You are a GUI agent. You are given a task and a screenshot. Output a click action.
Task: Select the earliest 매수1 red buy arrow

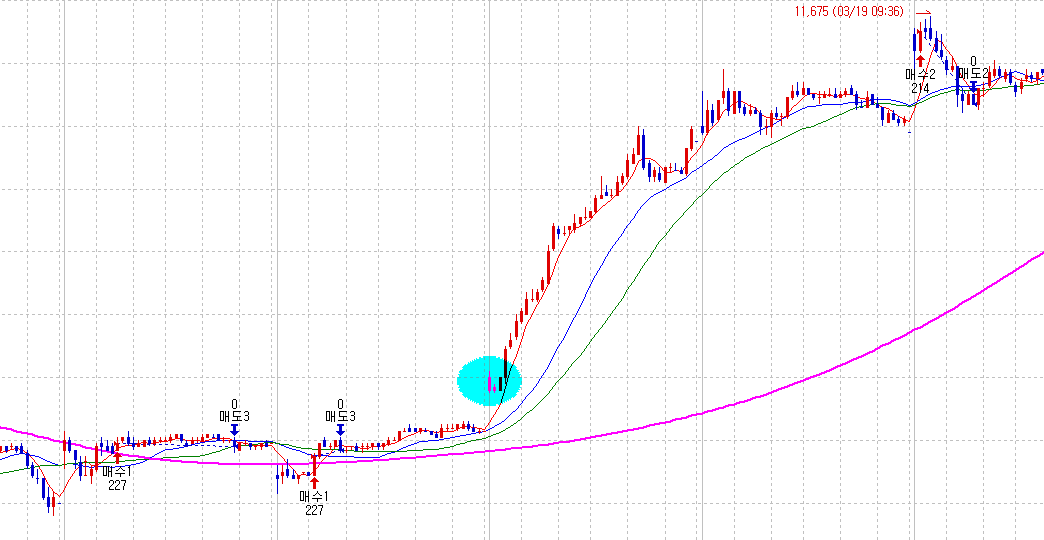tap(118, 457)
